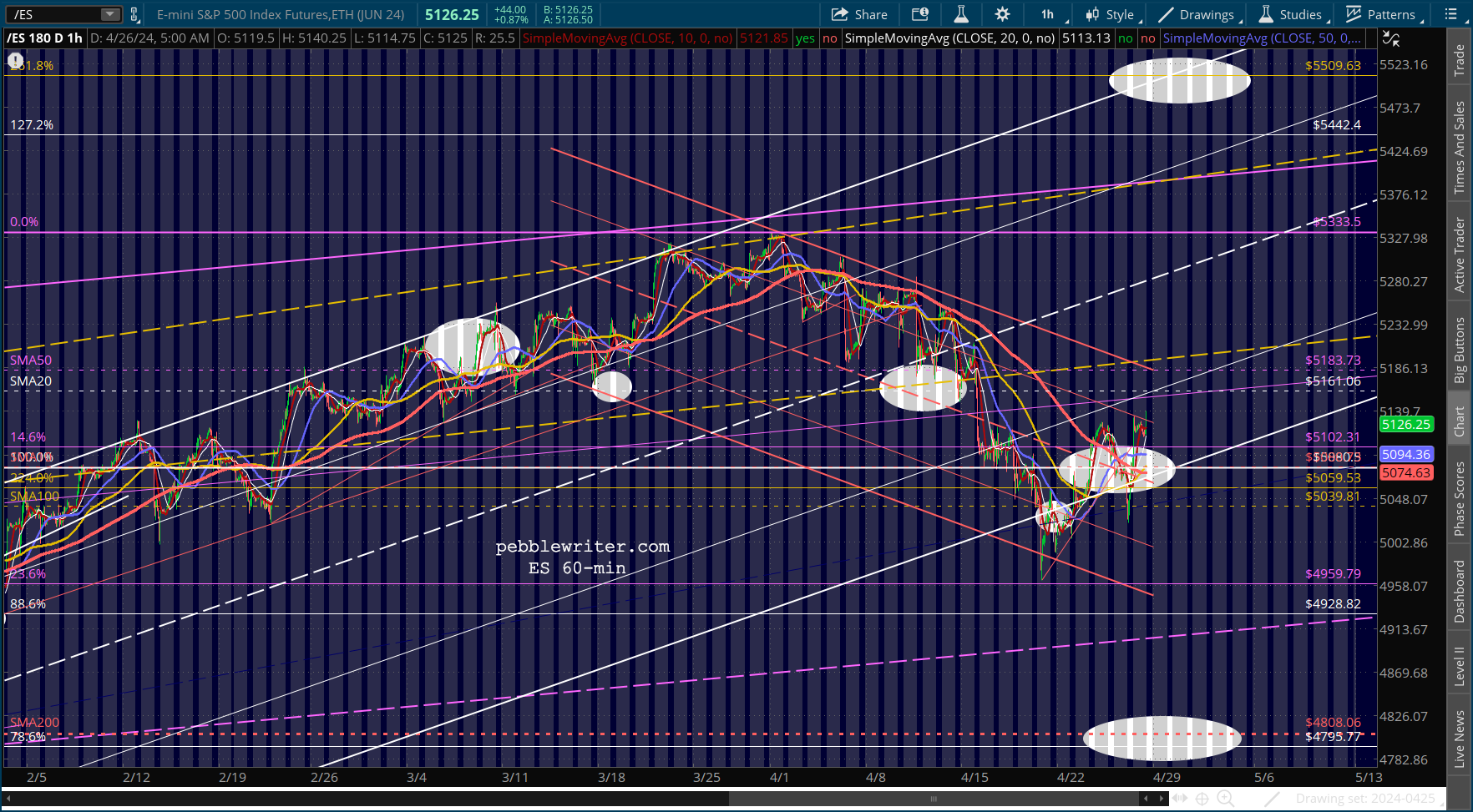The image size is (1473, 812).
Task: Click the scrollbar left step arrow
Action: [1146, 799]
